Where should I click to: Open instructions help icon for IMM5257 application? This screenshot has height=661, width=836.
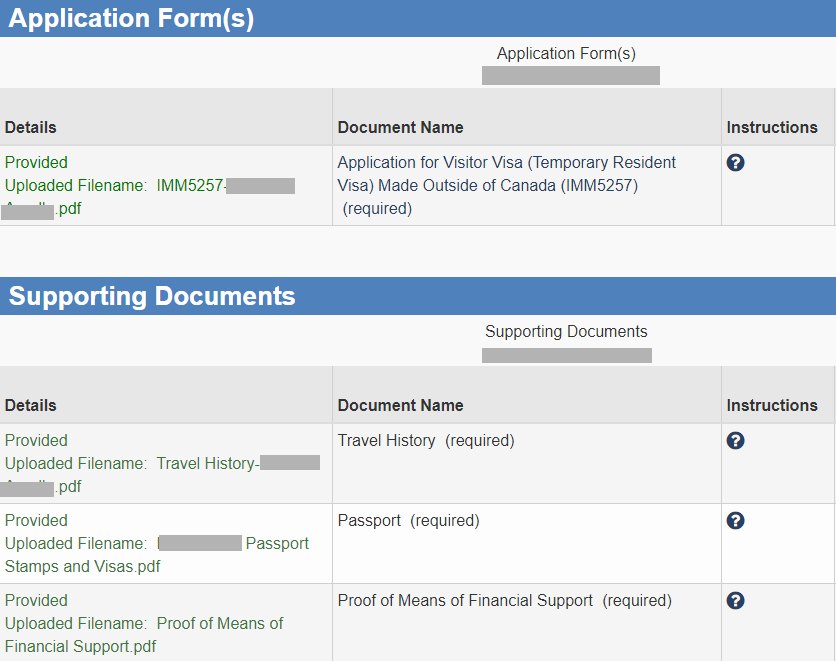736,163
